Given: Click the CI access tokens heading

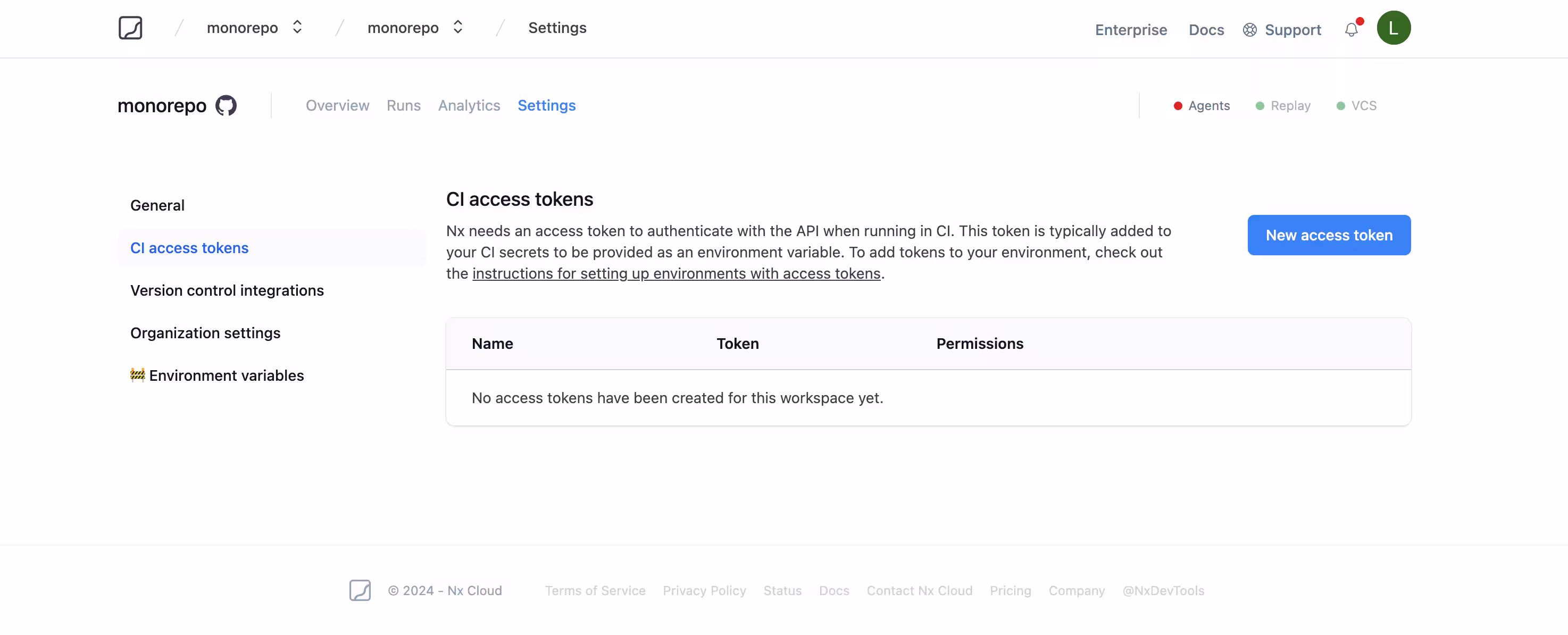Looking at the screenshot, I should (519, 199).
